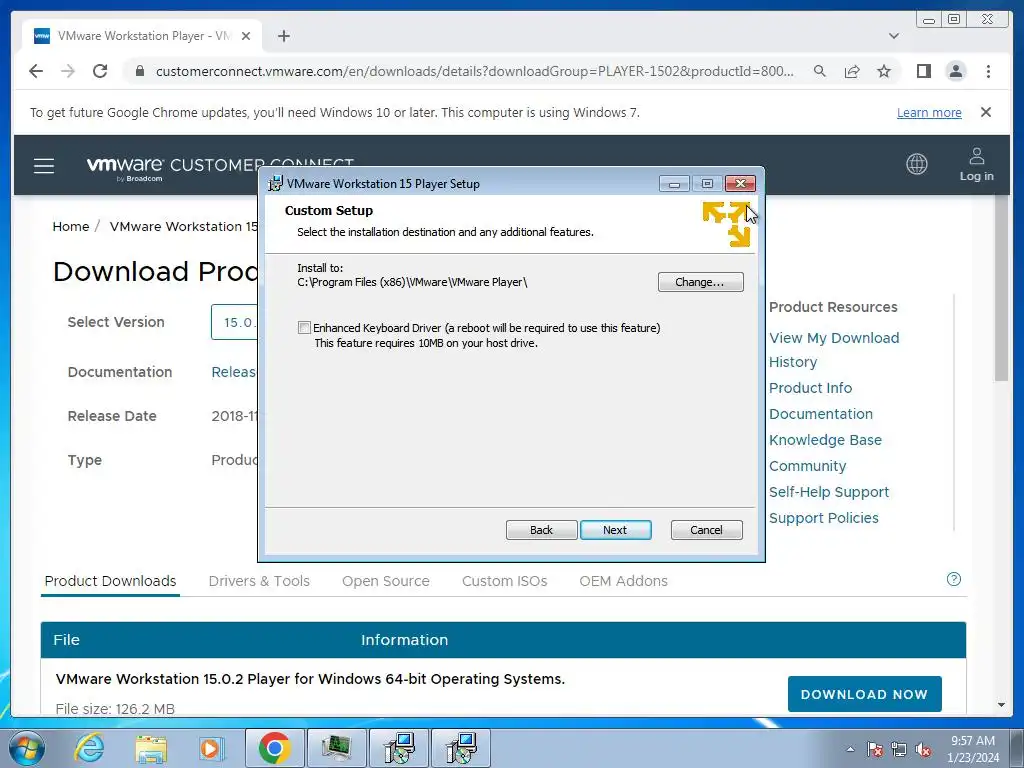This screenshot has width=1024, height=768.
Task: Open Support Policies link
Action: pos(824,519)
